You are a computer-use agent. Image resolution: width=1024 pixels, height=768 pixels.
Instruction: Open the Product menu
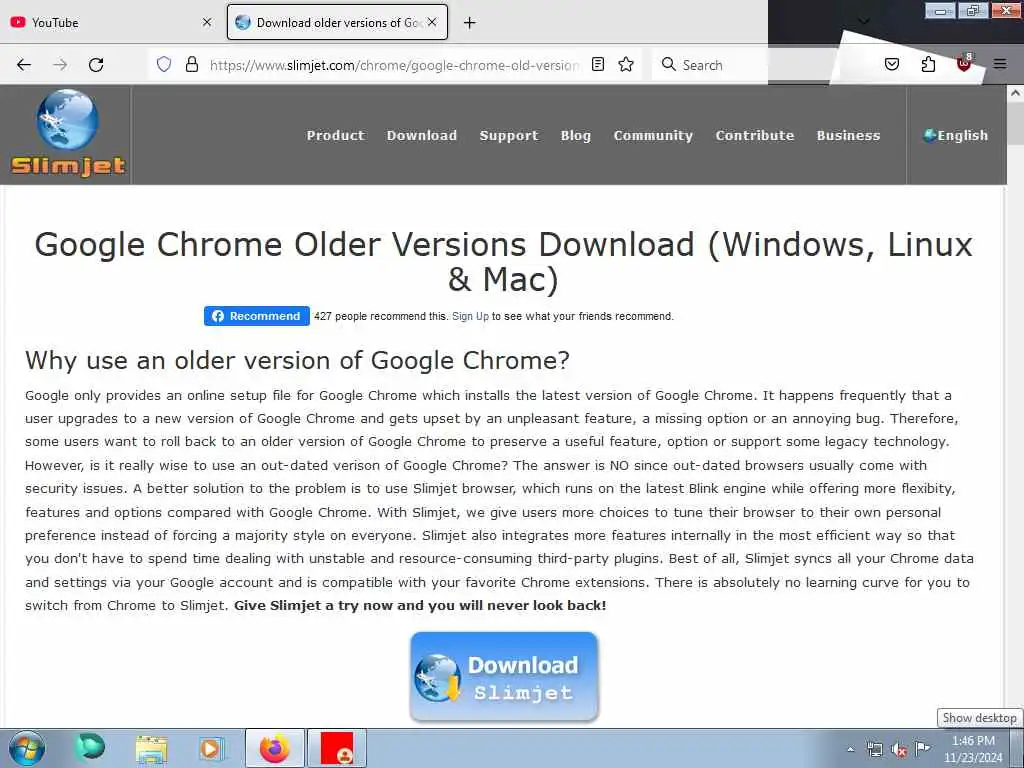pyautogui.click(x=336, y=135)
